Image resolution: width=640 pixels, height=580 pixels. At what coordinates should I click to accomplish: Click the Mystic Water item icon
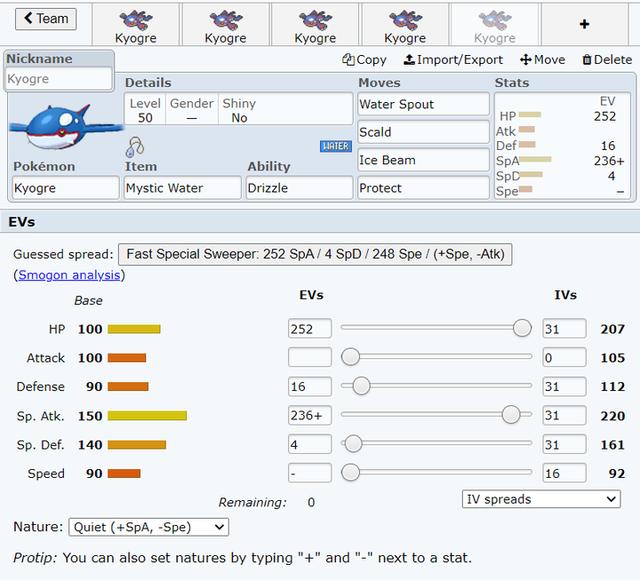click(x=135, y=147)
